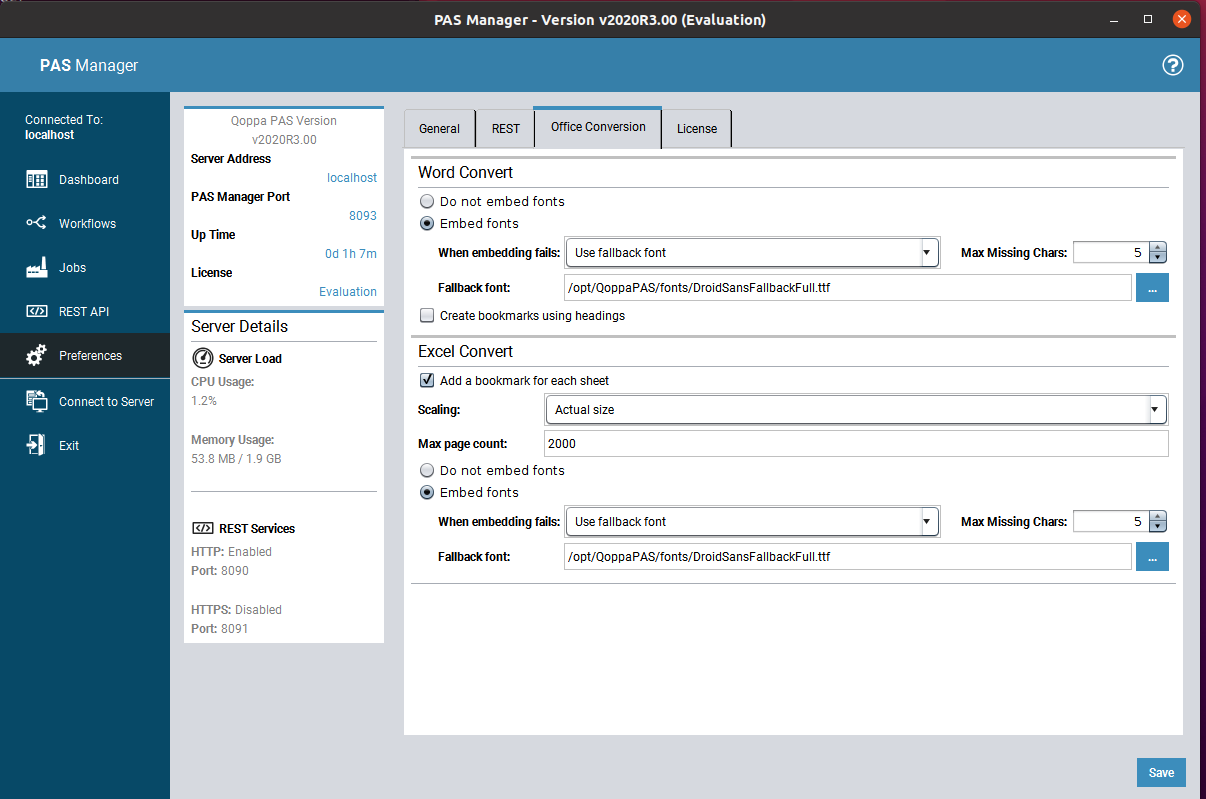Open REST API in the sidebar
Image resolution: width=1206 pixels, height=799 pixels.
(x=85, y=312)
